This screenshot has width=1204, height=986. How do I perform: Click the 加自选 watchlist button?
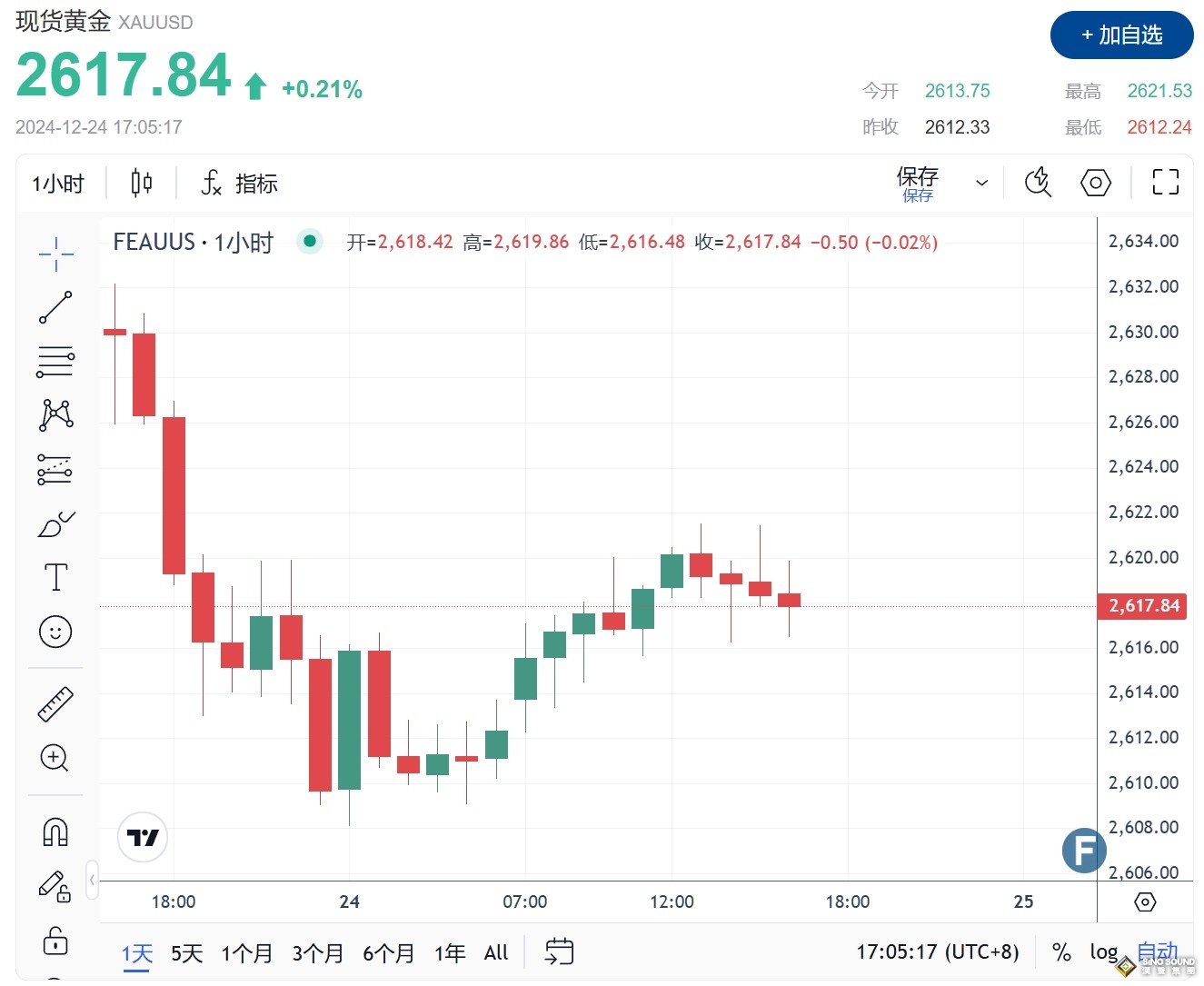(x=1121, y=35)
